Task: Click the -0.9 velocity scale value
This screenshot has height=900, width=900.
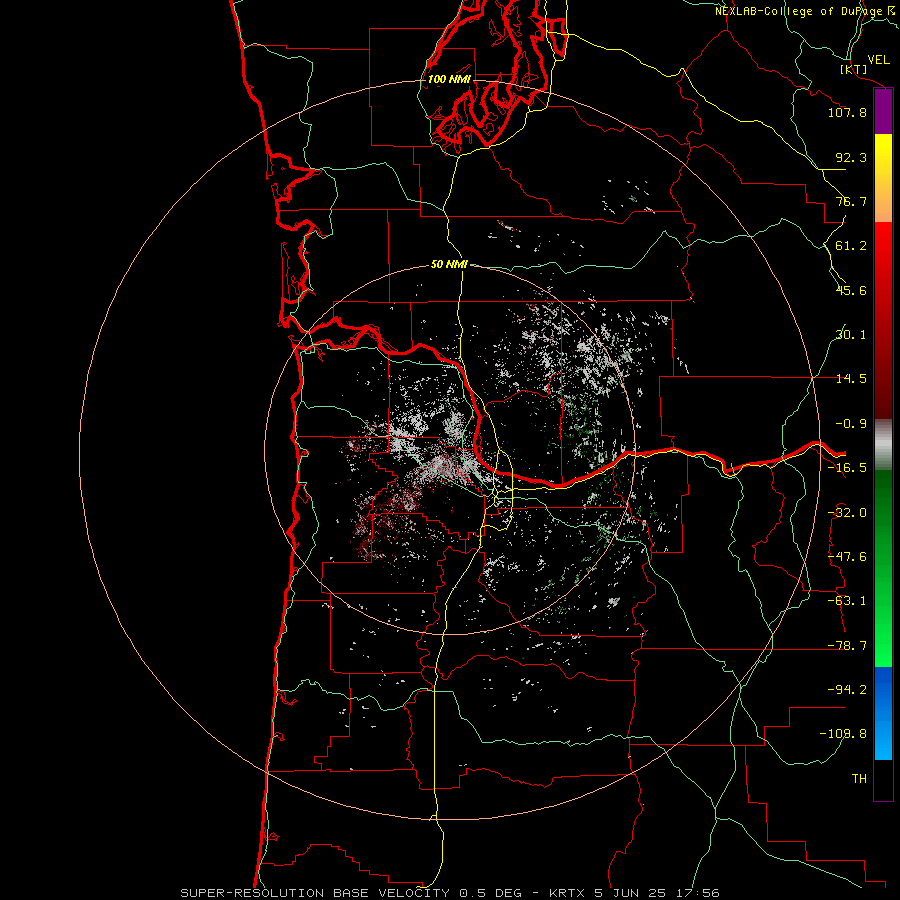Action: (851, 424)
